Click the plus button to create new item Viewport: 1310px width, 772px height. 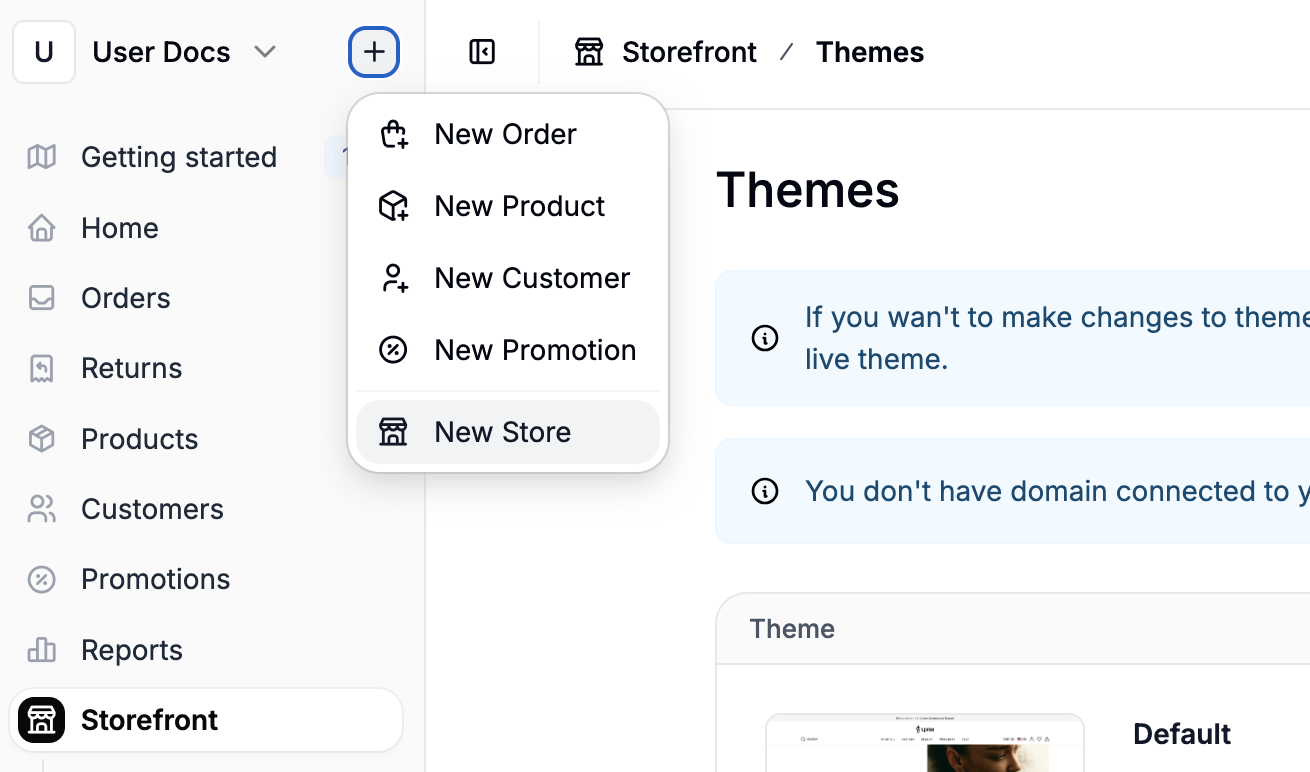coord(373,51)
